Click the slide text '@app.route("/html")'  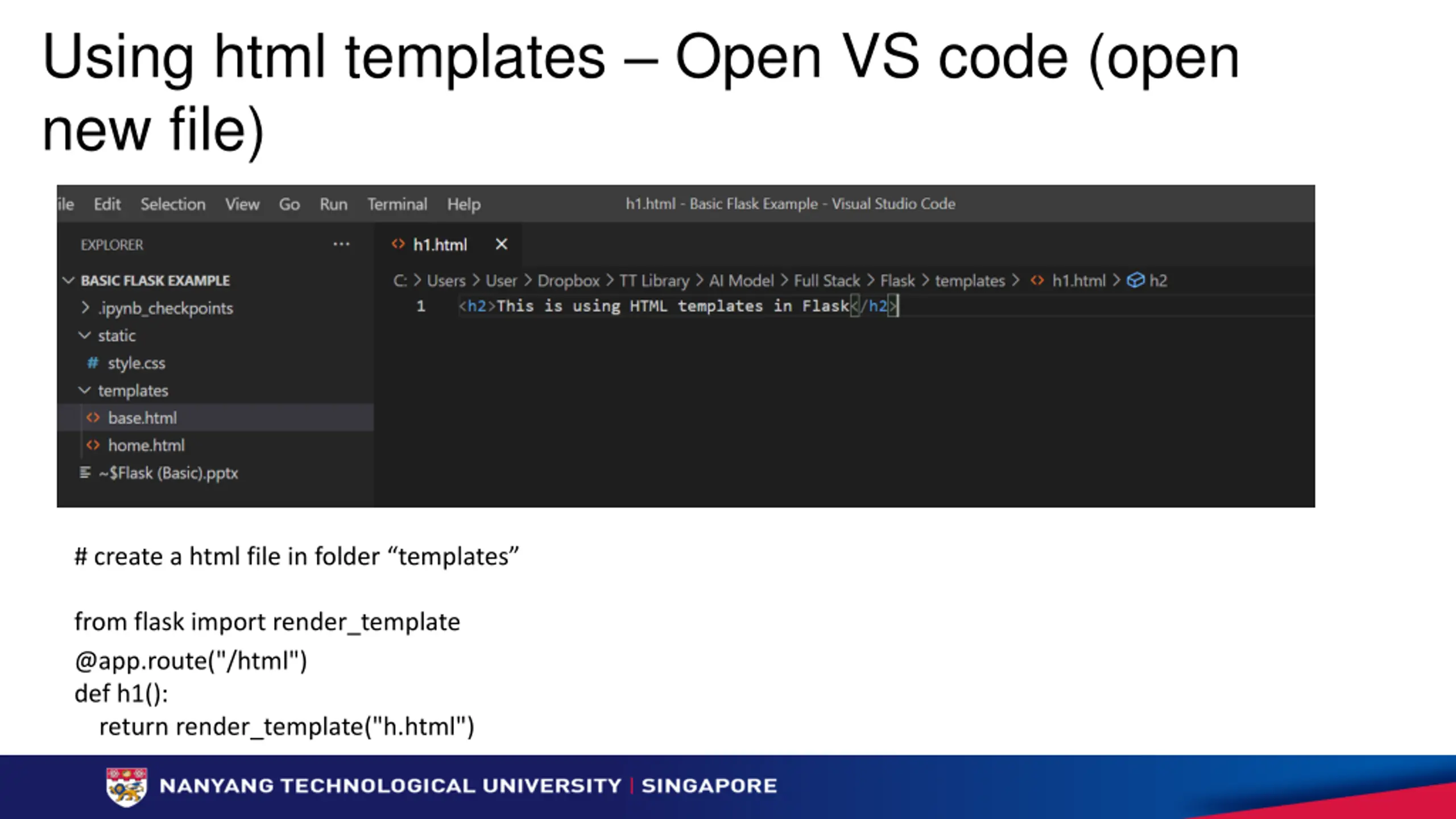click(191, 661)
